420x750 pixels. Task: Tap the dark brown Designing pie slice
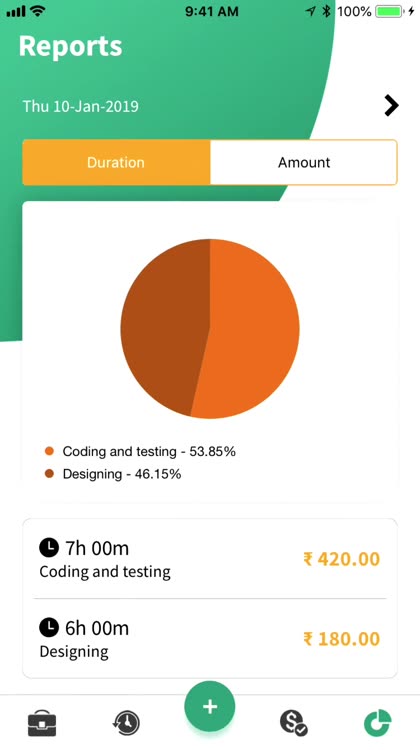click(163, 325)
